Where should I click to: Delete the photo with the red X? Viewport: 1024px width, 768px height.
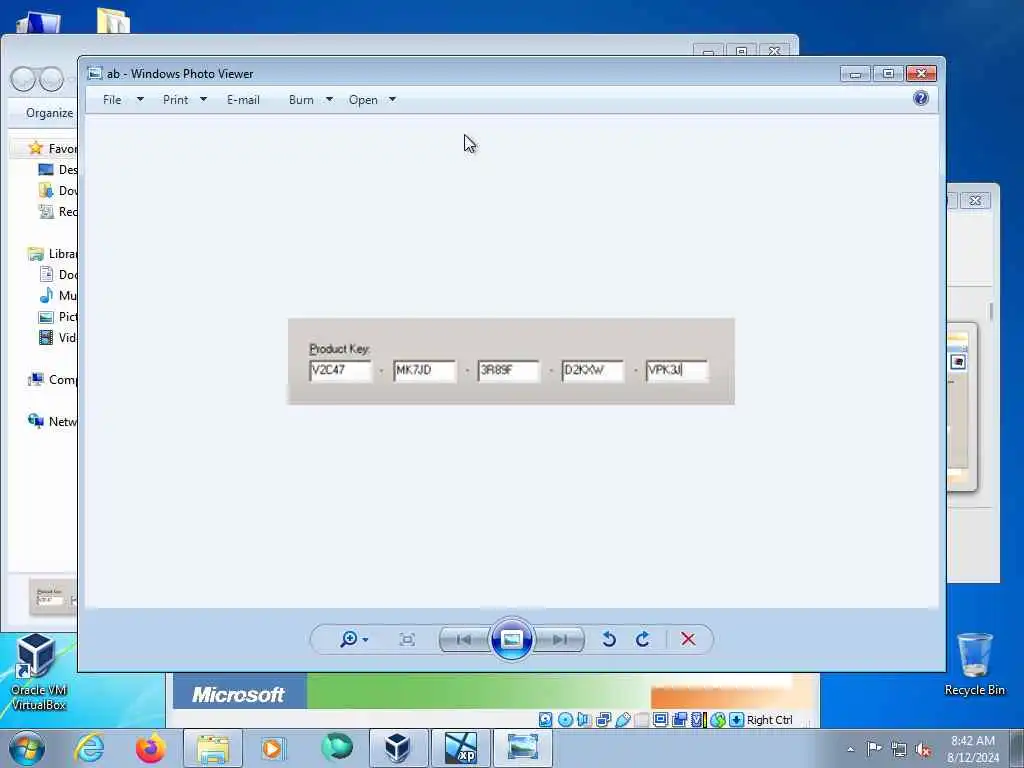[688, 639]
